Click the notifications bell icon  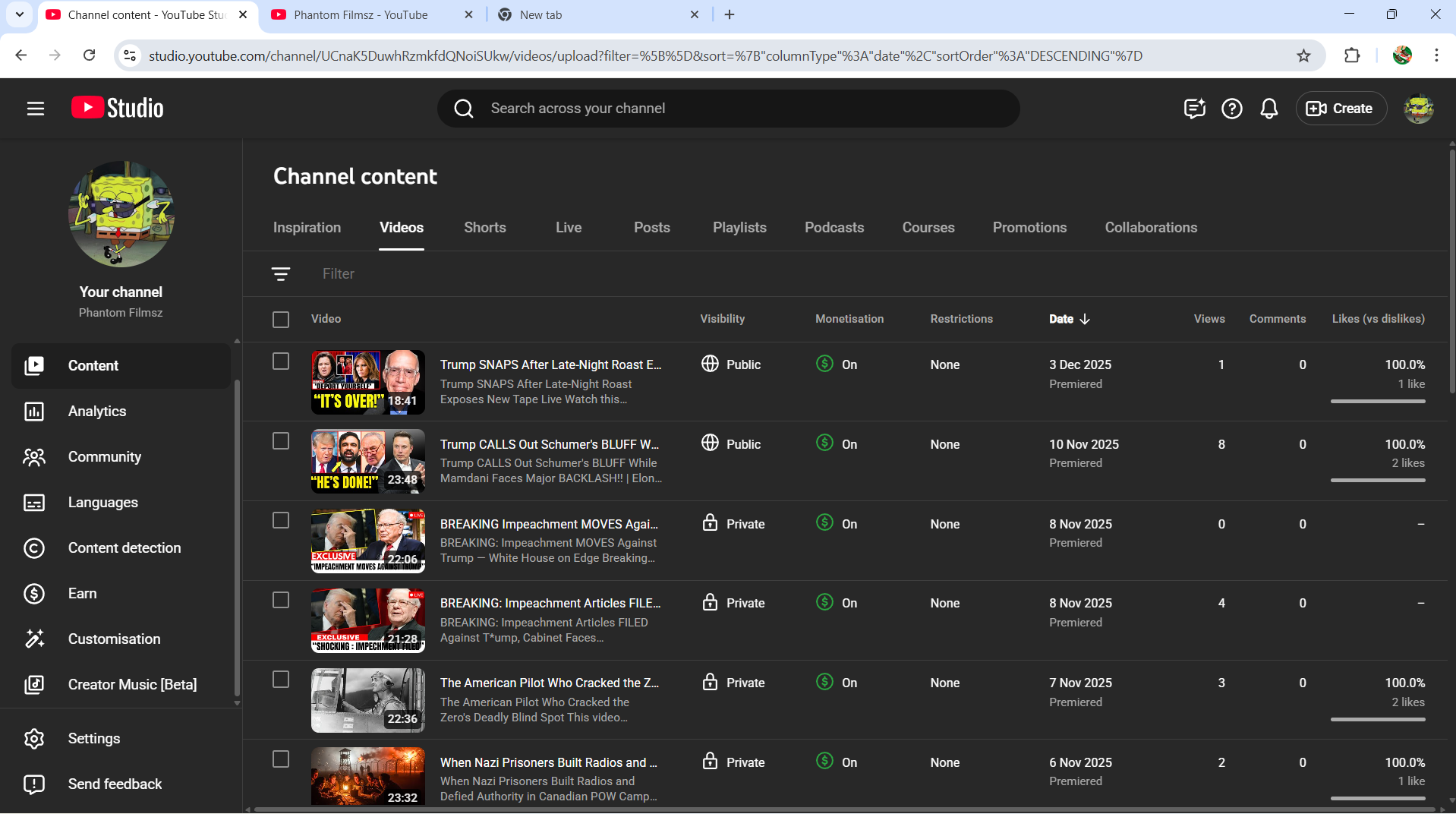pos(1268,109)
